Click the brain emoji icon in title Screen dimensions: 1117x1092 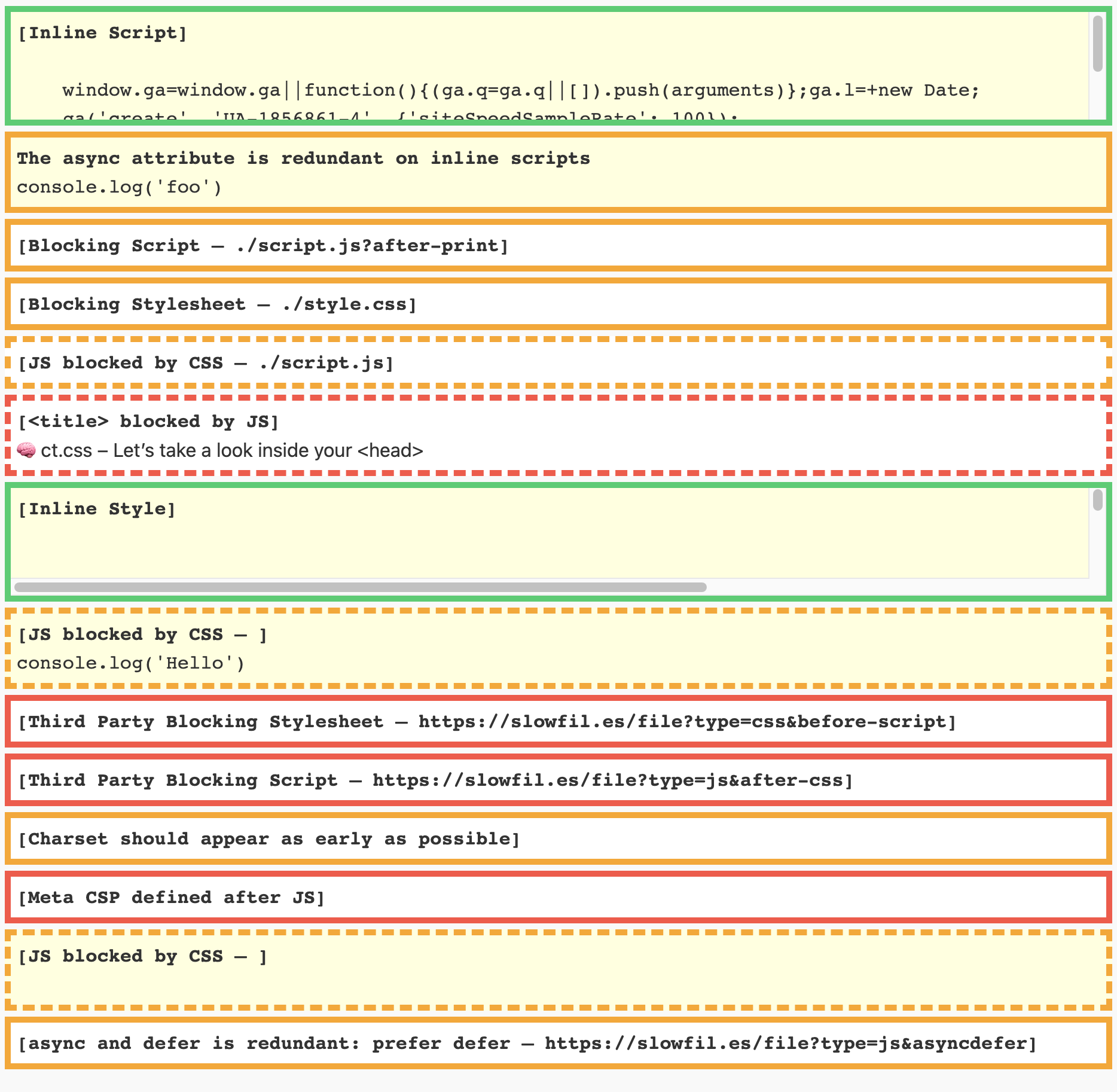[x=26, y=450]
